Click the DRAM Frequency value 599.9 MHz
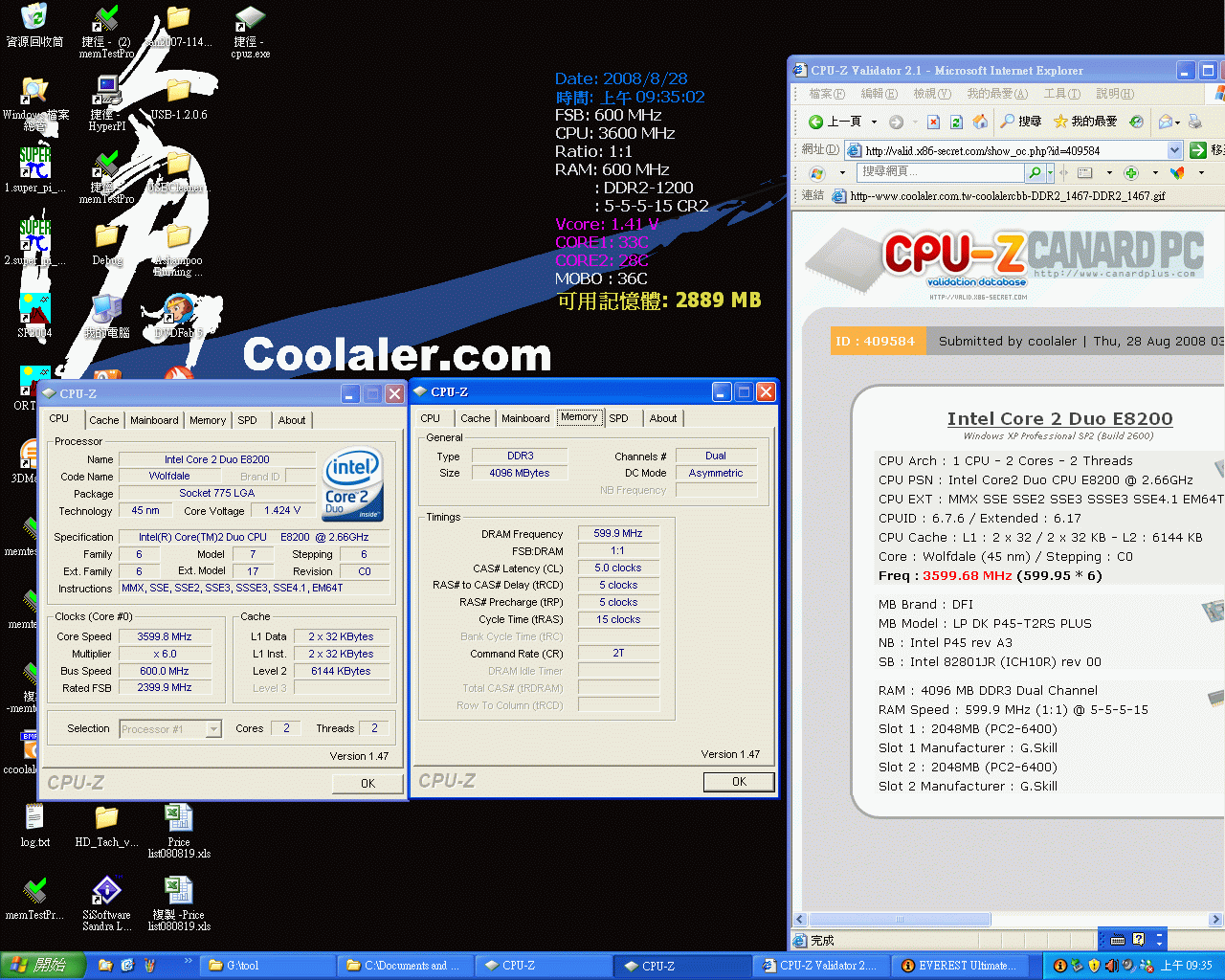The width and height of the screenshot is (1225, 980). coord(617,534)
